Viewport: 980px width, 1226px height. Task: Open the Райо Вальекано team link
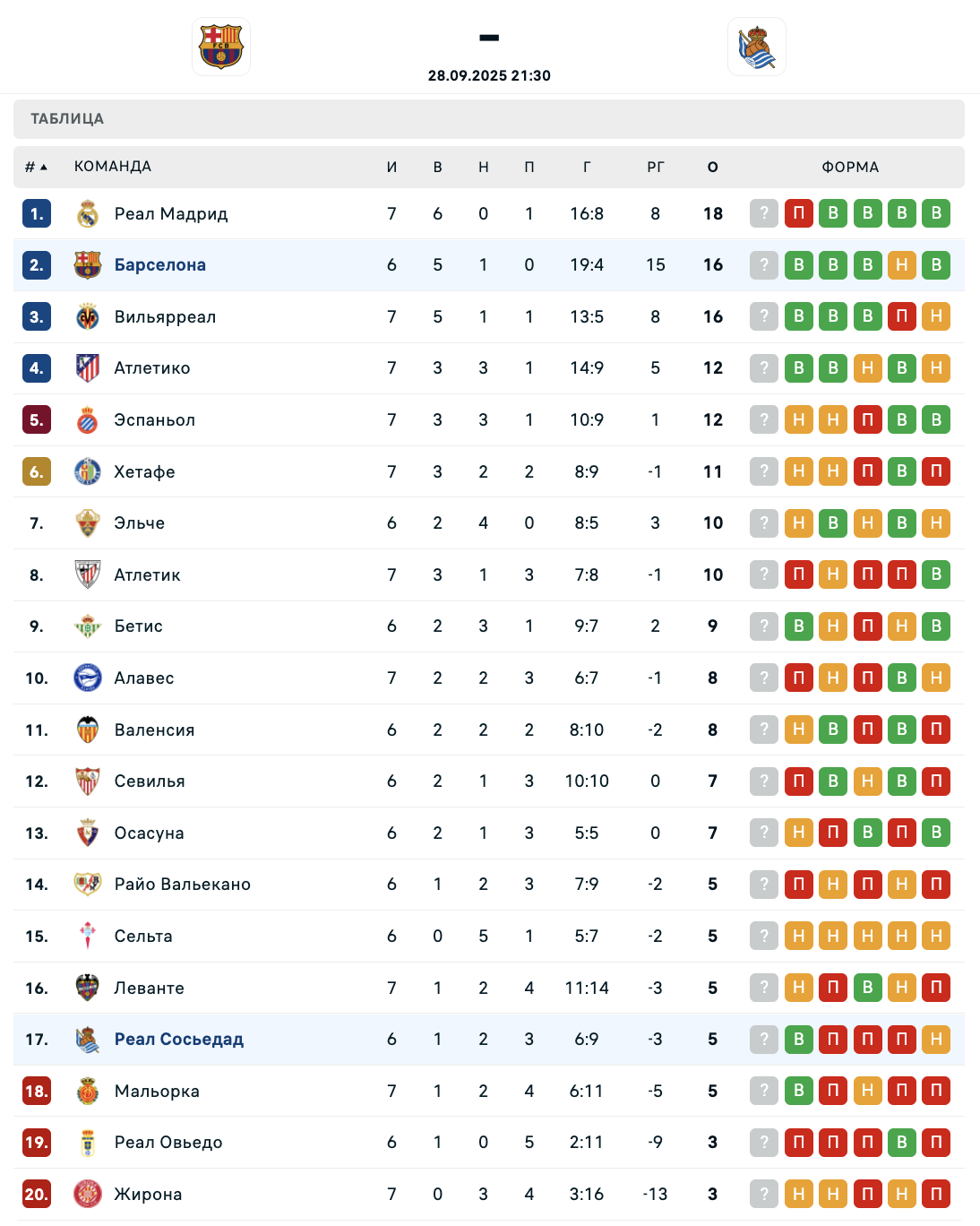pyautogui.click(x=183, y=884)
